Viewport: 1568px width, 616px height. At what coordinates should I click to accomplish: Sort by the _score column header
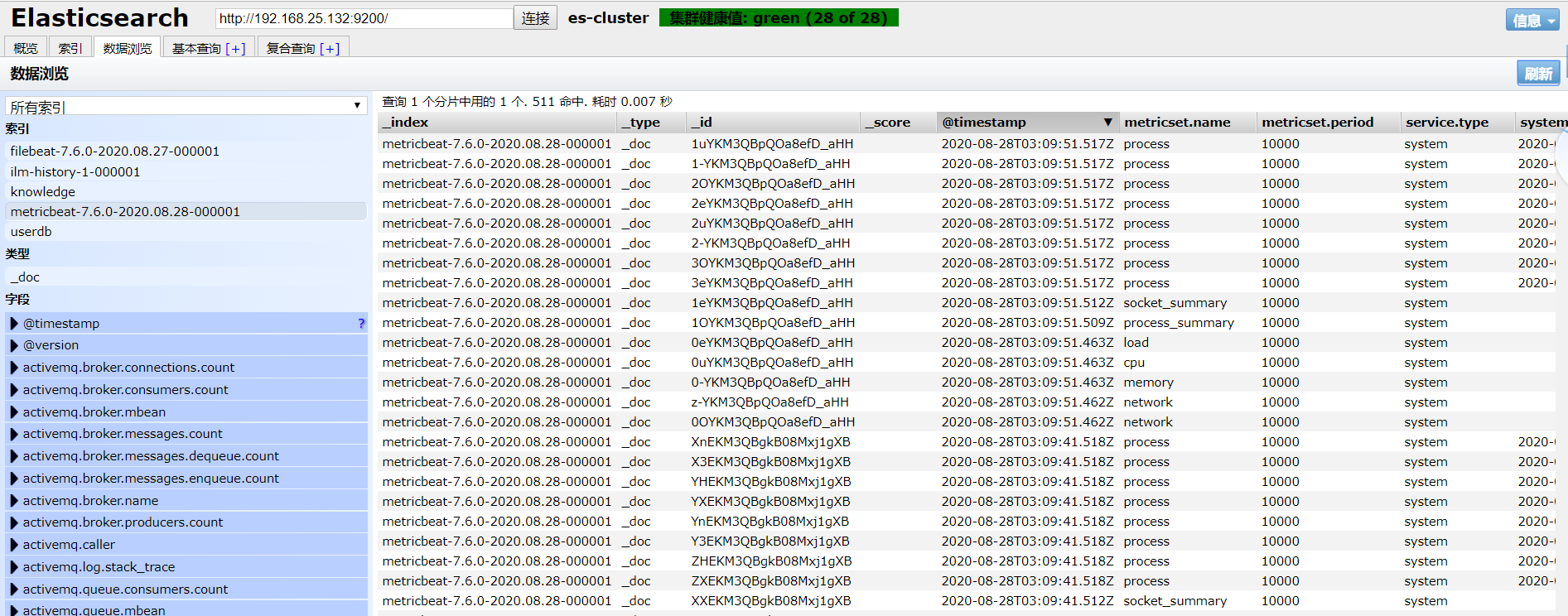(x=898, y=123)
